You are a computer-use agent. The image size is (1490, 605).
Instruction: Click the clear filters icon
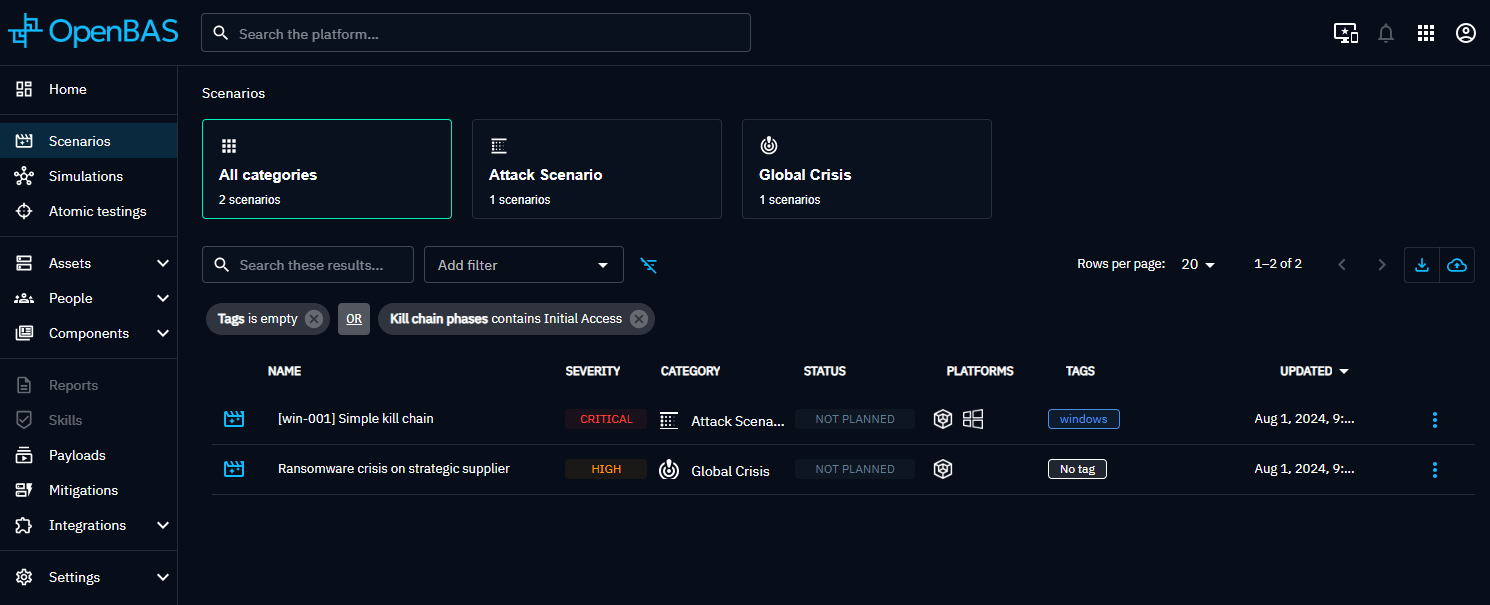[x=649, y=265]
